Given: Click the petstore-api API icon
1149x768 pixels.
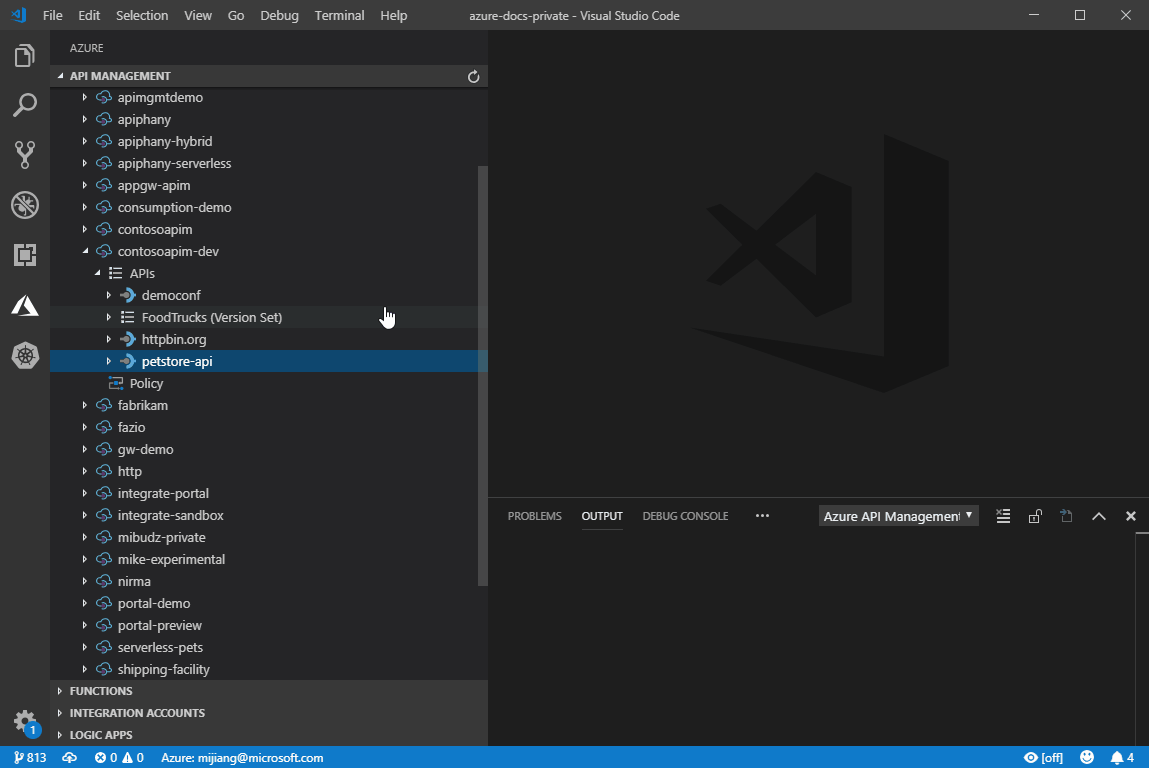Looking at the screenshot, I should (x=128, y=361).
